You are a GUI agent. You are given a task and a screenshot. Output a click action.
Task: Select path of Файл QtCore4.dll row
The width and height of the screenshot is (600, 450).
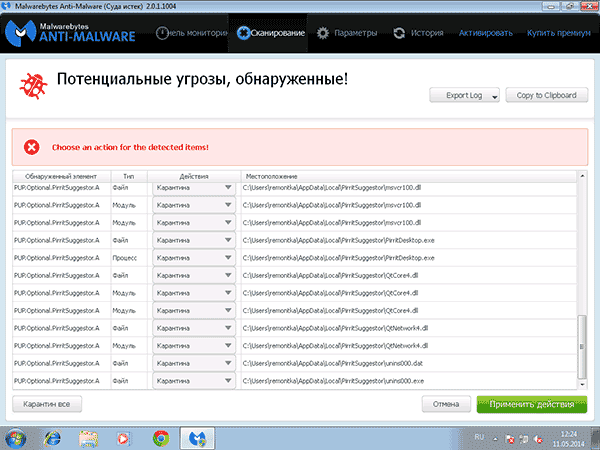(x=409, y=276)
